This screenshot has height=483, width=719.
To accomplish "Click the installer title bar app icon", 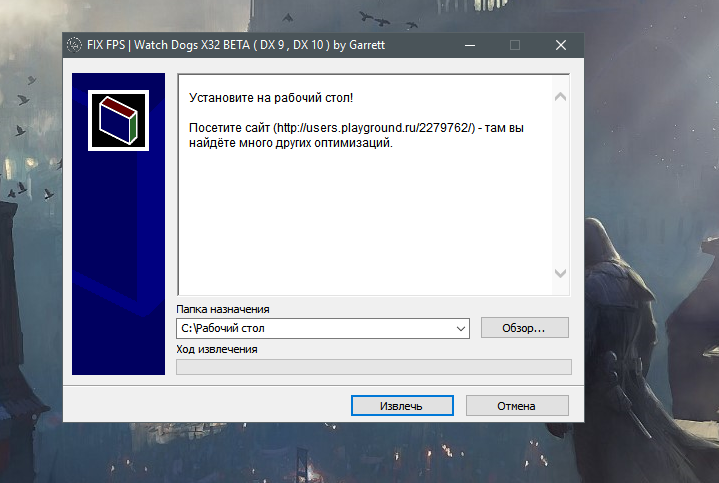I will pyautogui.click(x=74, y=45).
